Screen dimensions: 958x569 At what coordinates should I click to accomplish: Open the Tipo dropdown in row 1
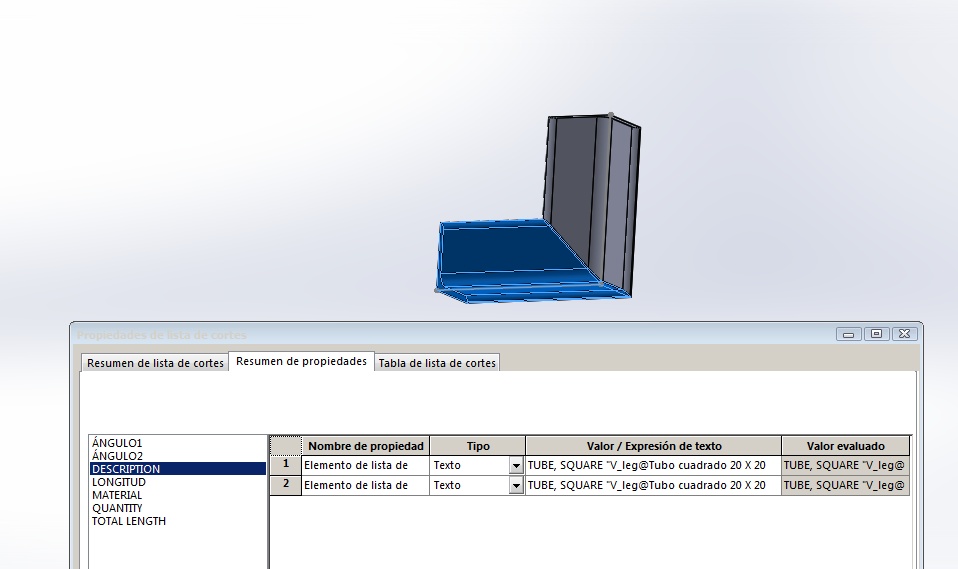click(516, 466)
